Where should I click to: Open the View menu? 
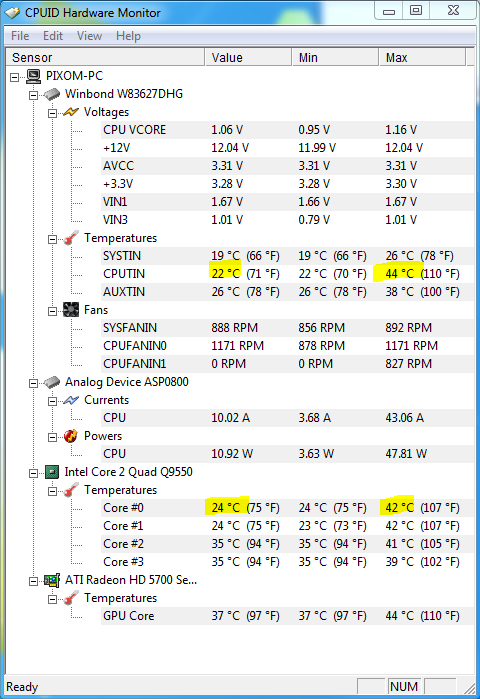(89, 36)
